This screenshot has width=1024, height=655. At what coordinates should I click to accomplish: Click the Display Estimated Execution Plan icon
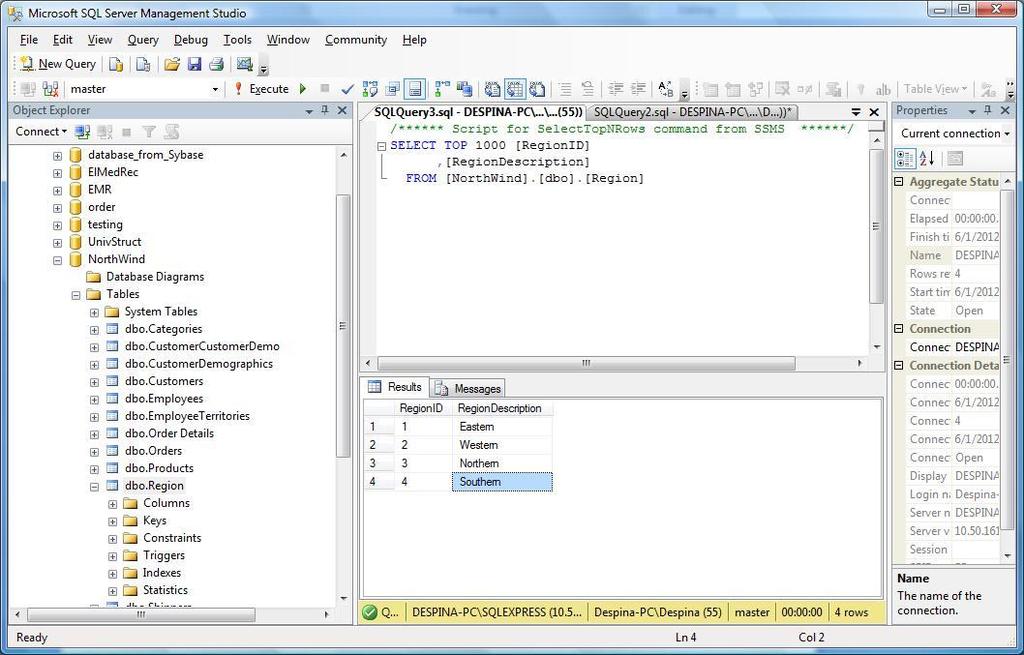[x=370, y=89]
